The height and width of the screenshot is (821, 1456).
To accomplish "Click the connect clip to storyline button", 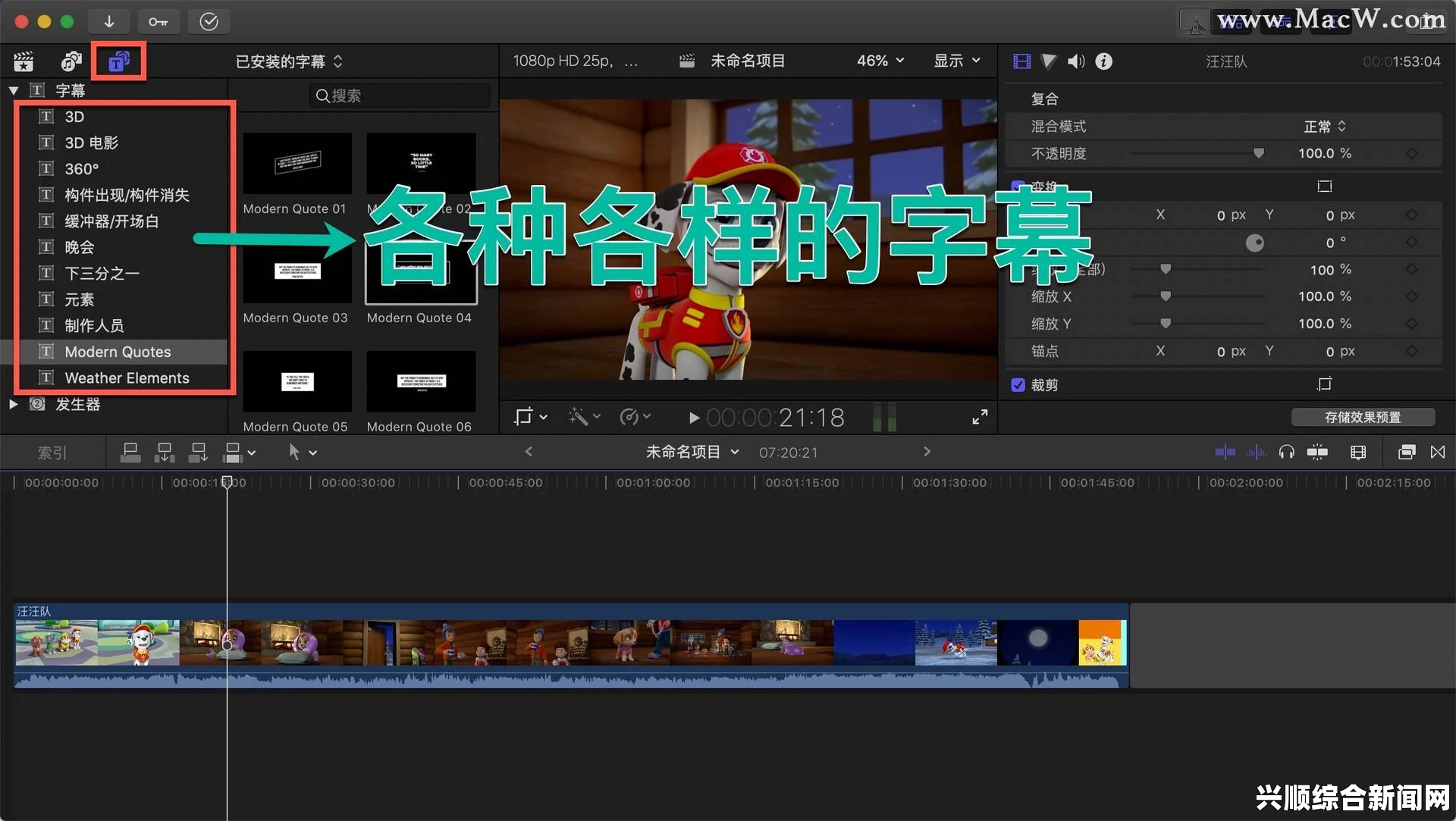I will 130,453.
